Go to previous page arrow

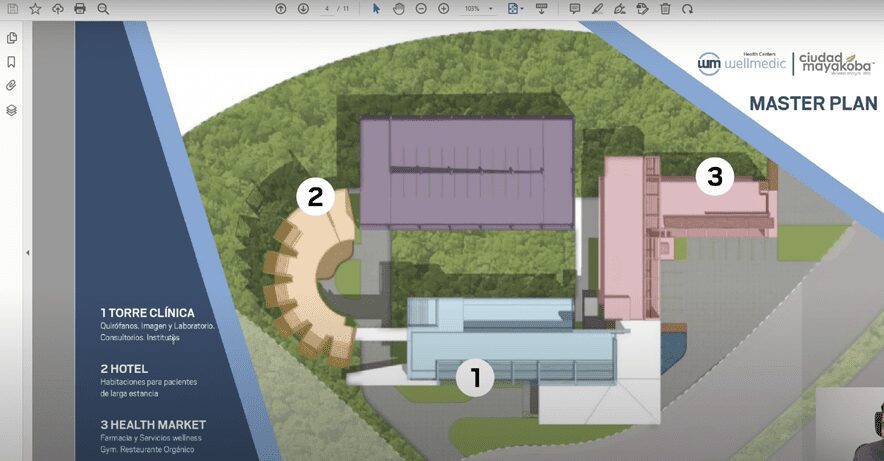point(281,8)
